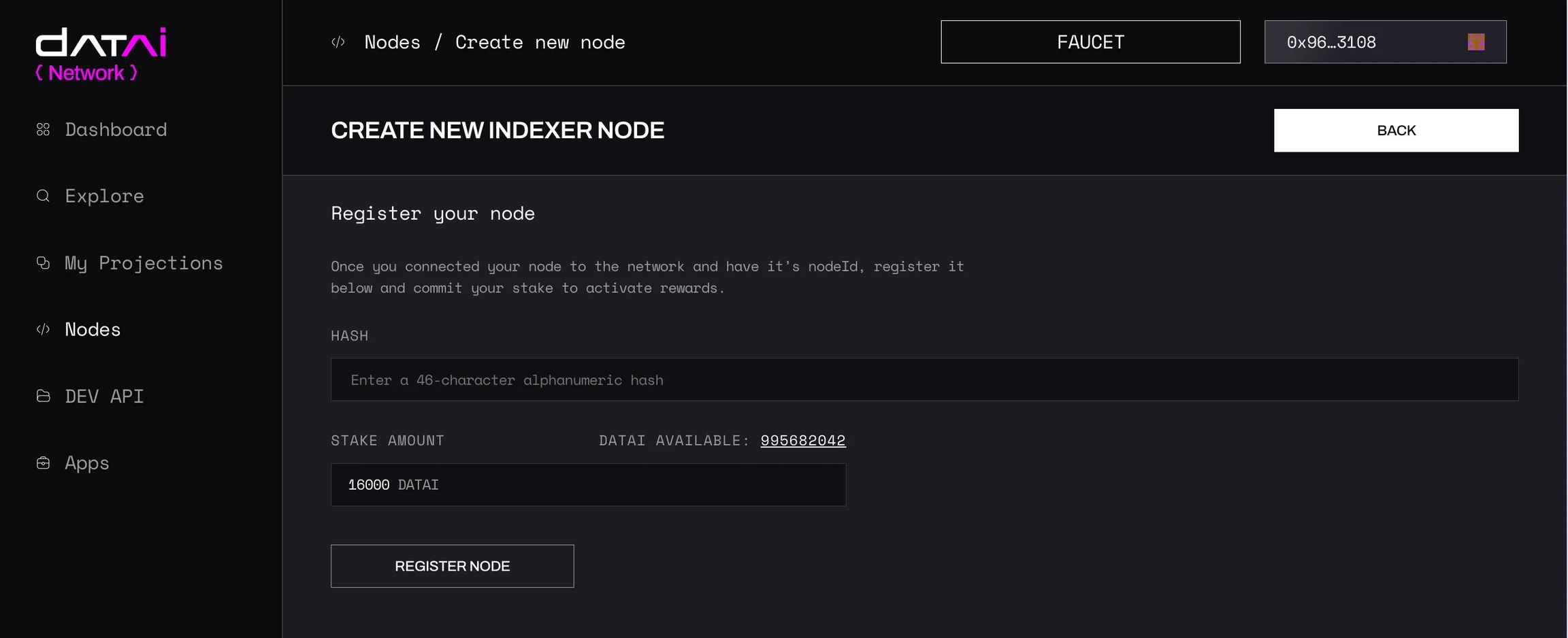This screenshot has height=638, width=1568.
Task: Click the Dashboard grid icon in sidebar
Action: (44, 129)
